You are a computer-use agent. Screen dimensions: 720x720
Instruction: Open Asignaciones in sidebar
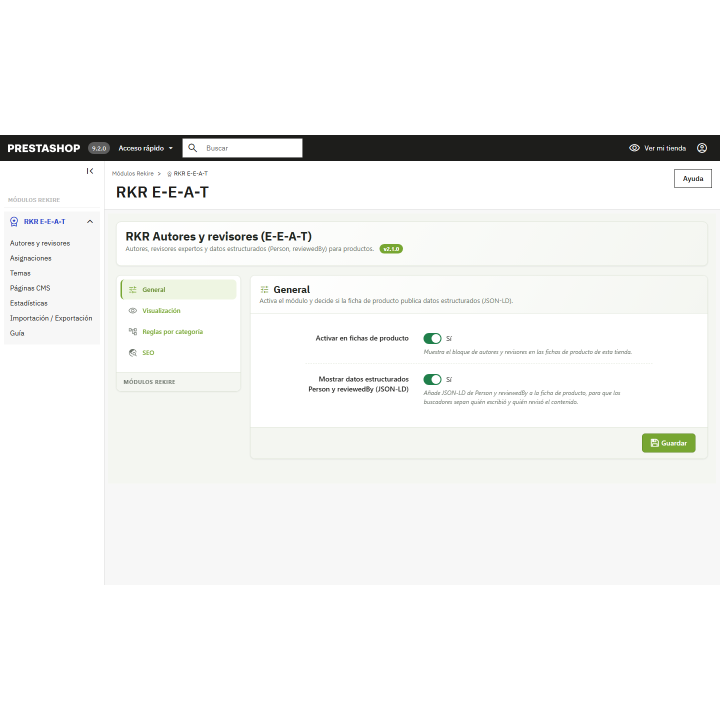(x=31, y=258)
